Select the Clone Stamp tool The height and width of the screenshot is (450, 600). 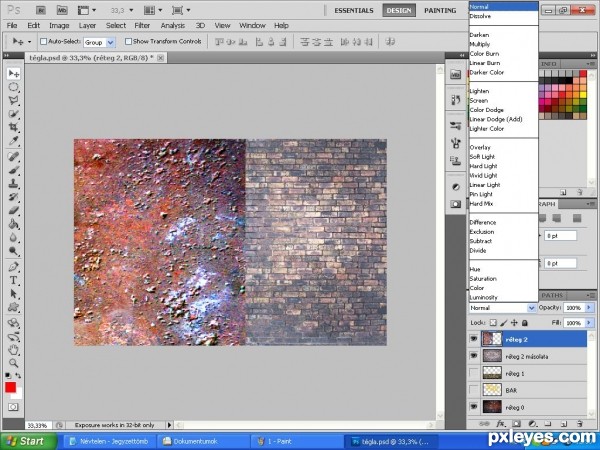click(x=13, y=183)
